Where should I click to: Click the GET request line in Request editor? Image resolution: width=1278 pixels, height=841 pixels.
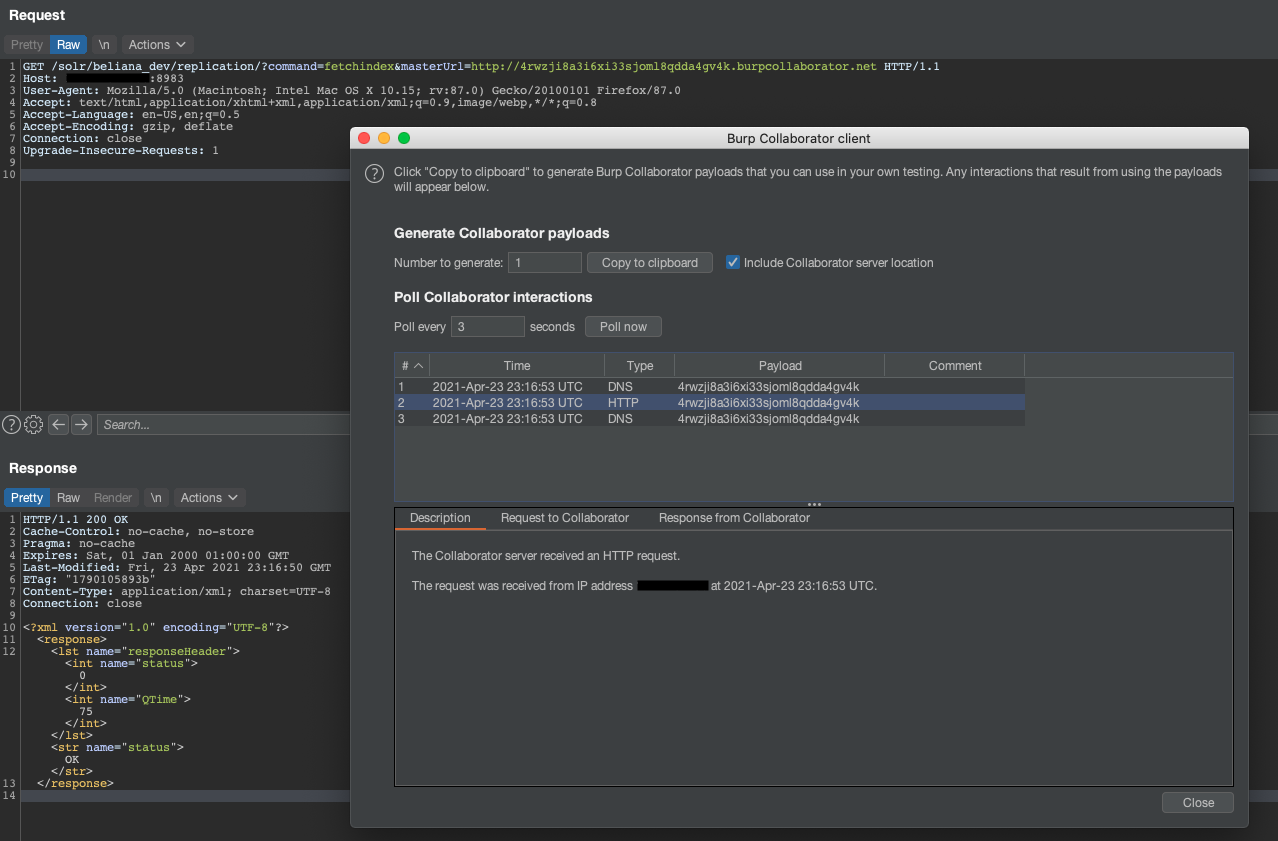(x=481, y=66)
